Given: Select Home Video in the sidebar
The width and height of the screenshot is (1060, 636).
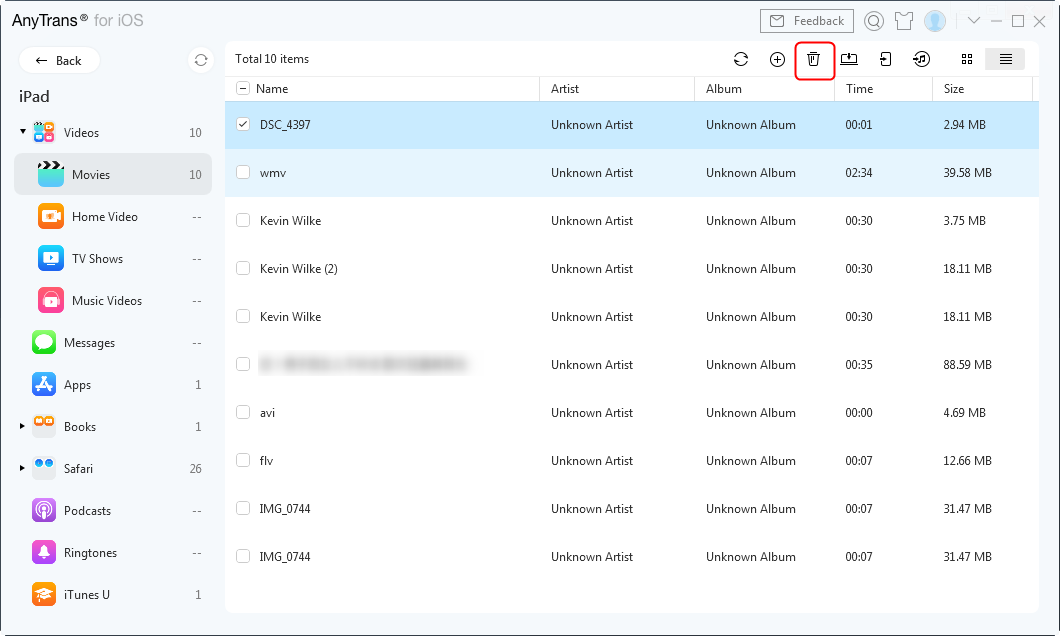Looking at the screenshot, I should click(104, 217).
